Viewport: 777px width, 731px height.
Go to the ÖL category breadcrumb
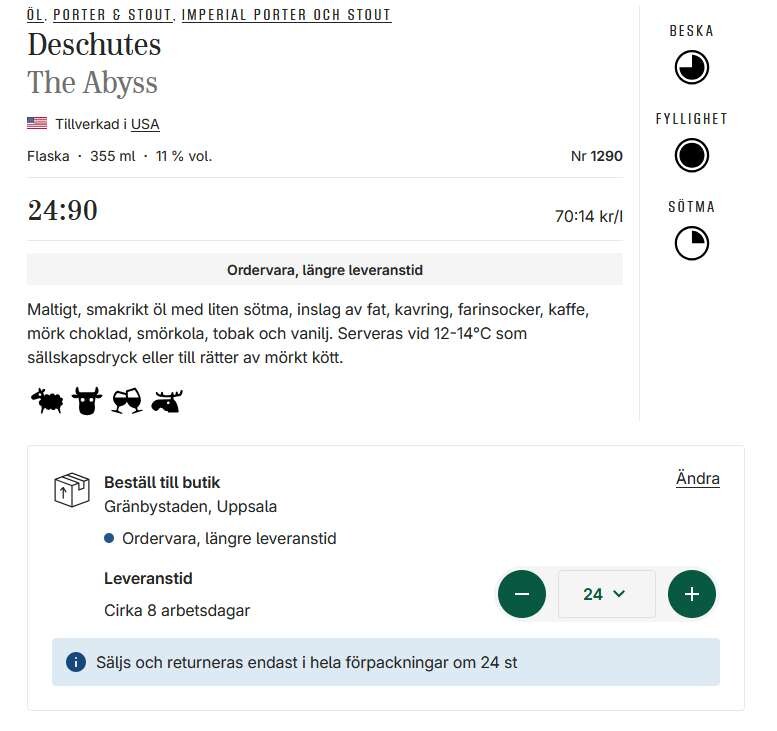[x=36, y=15]
